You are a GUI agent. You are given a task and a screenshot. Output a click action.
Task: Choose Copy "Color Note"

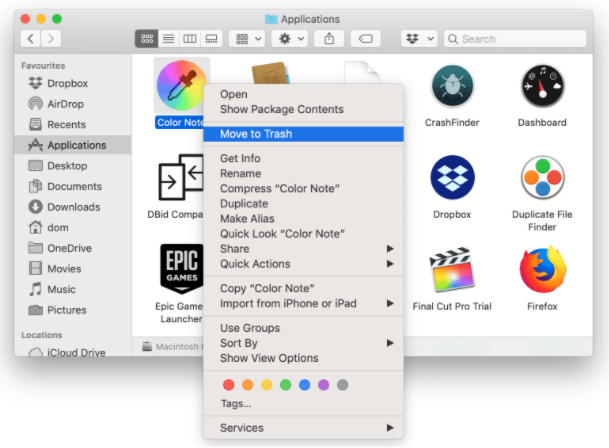[x=303, y=288]
